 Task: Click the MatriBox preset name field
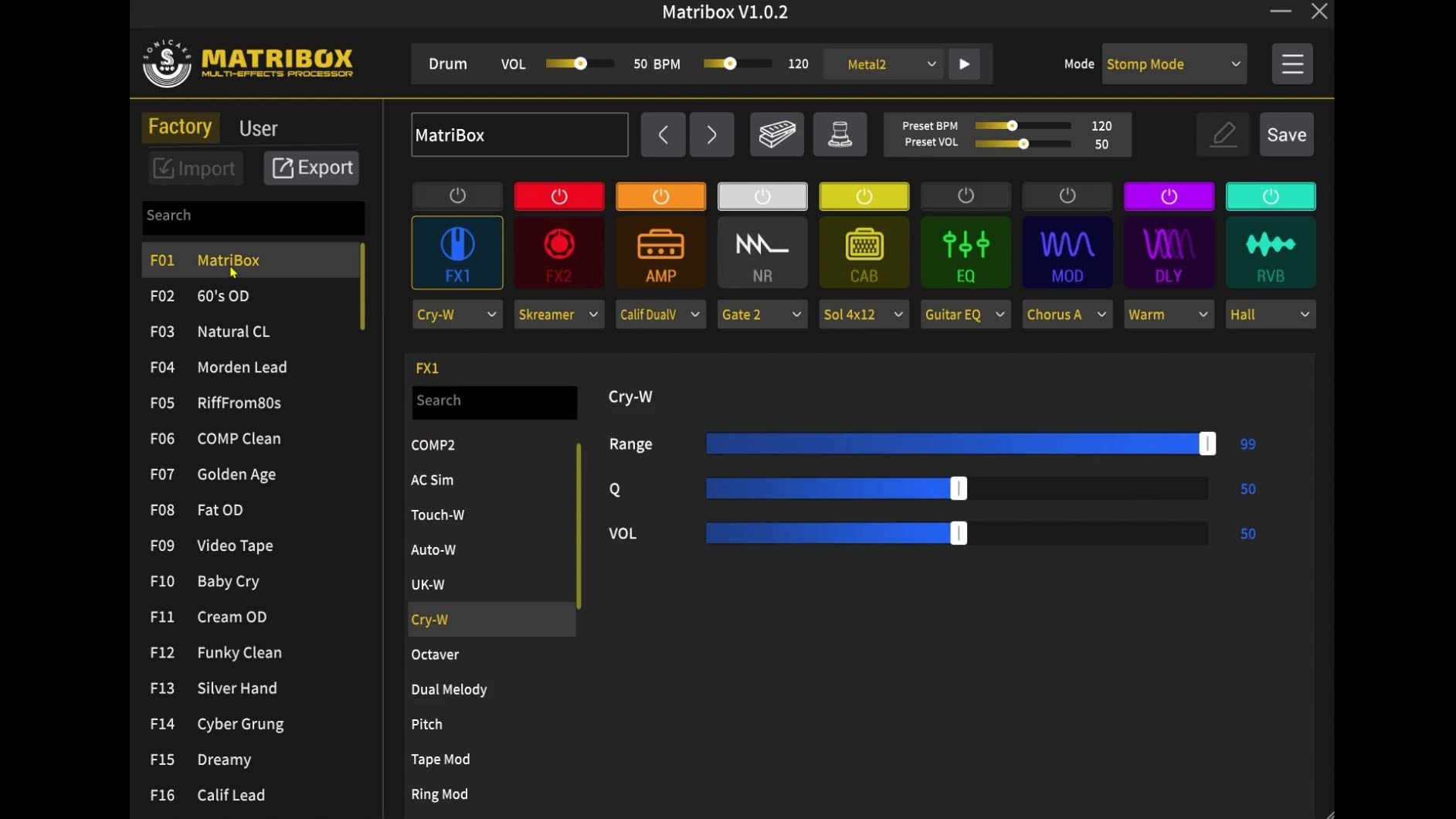[519, 135]
